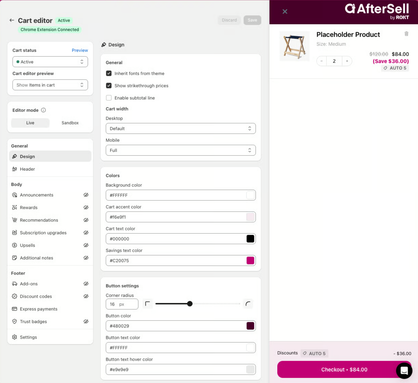
Task: Open the Mobile cart width dropdown
Action: (181, 150)
